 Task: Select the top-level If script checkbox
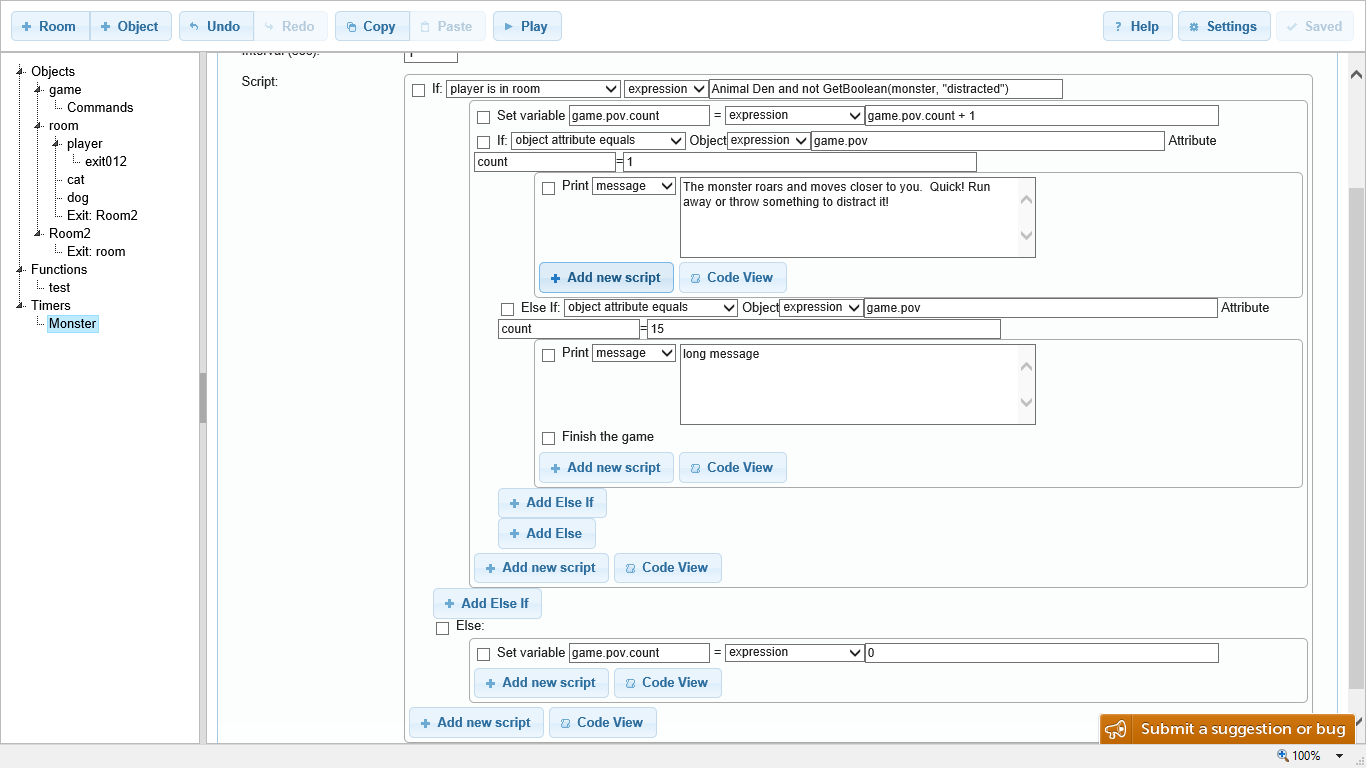pyautogui.click(x=418, y=91)
